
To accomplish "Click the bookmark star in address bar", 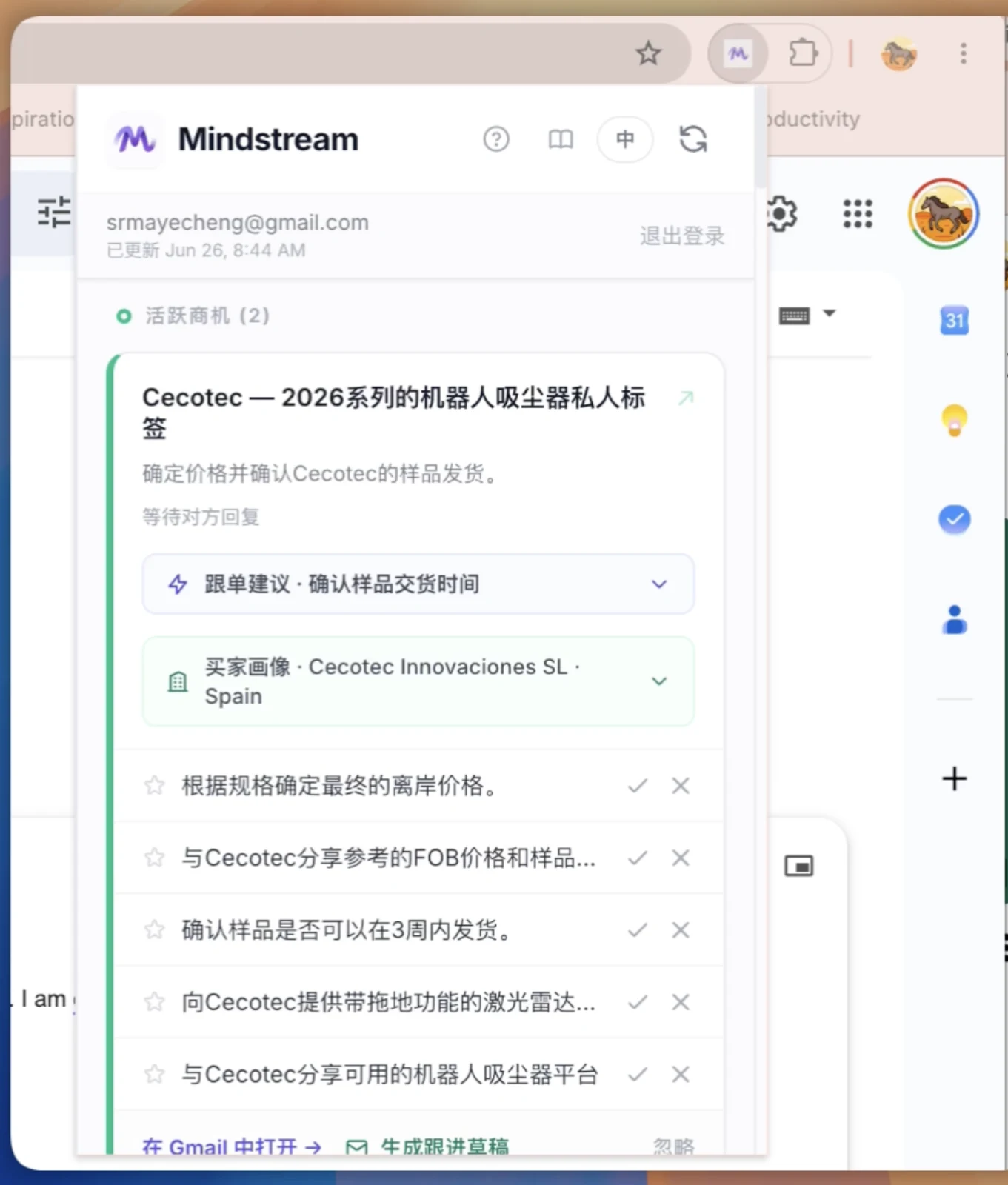I will pos(648,53).
